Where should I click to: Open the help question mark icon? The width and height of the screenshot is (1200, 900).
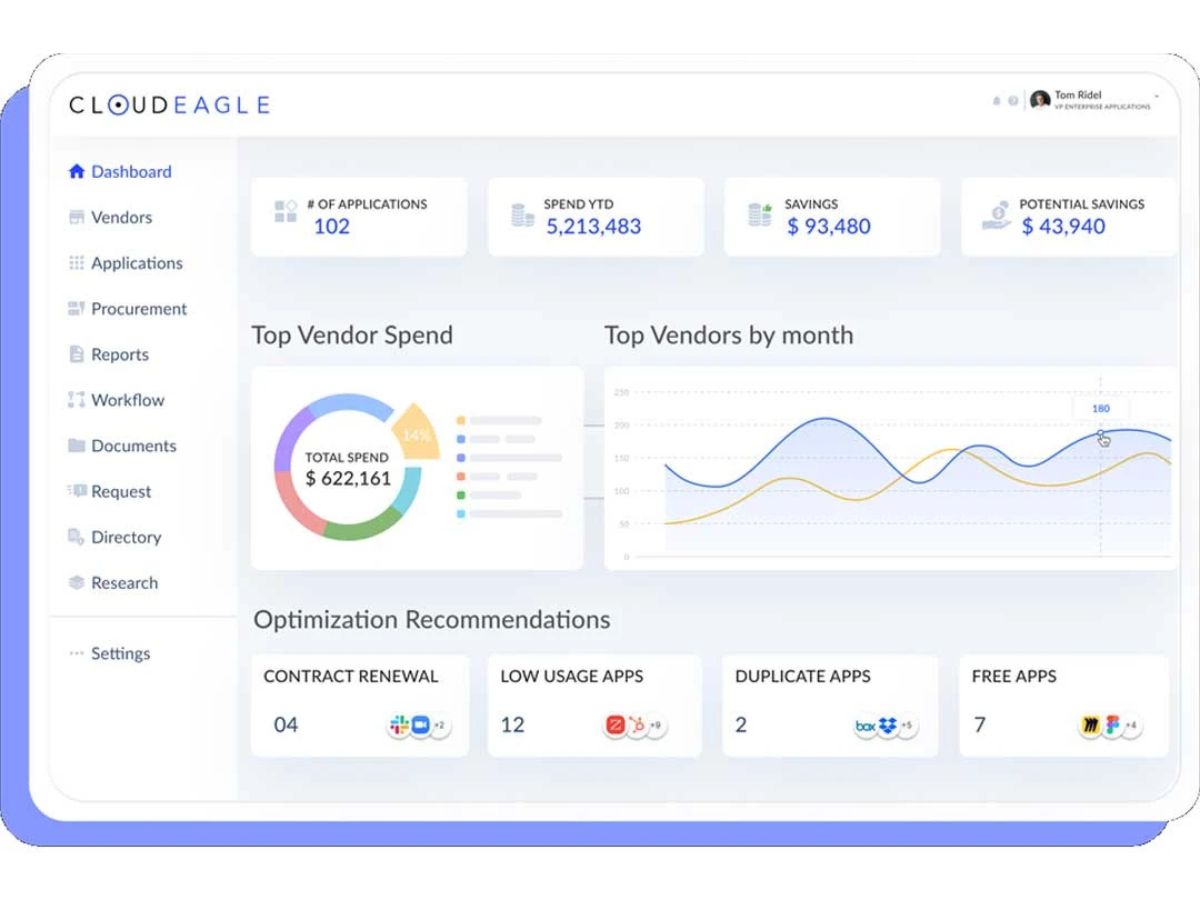[1013, 101]
